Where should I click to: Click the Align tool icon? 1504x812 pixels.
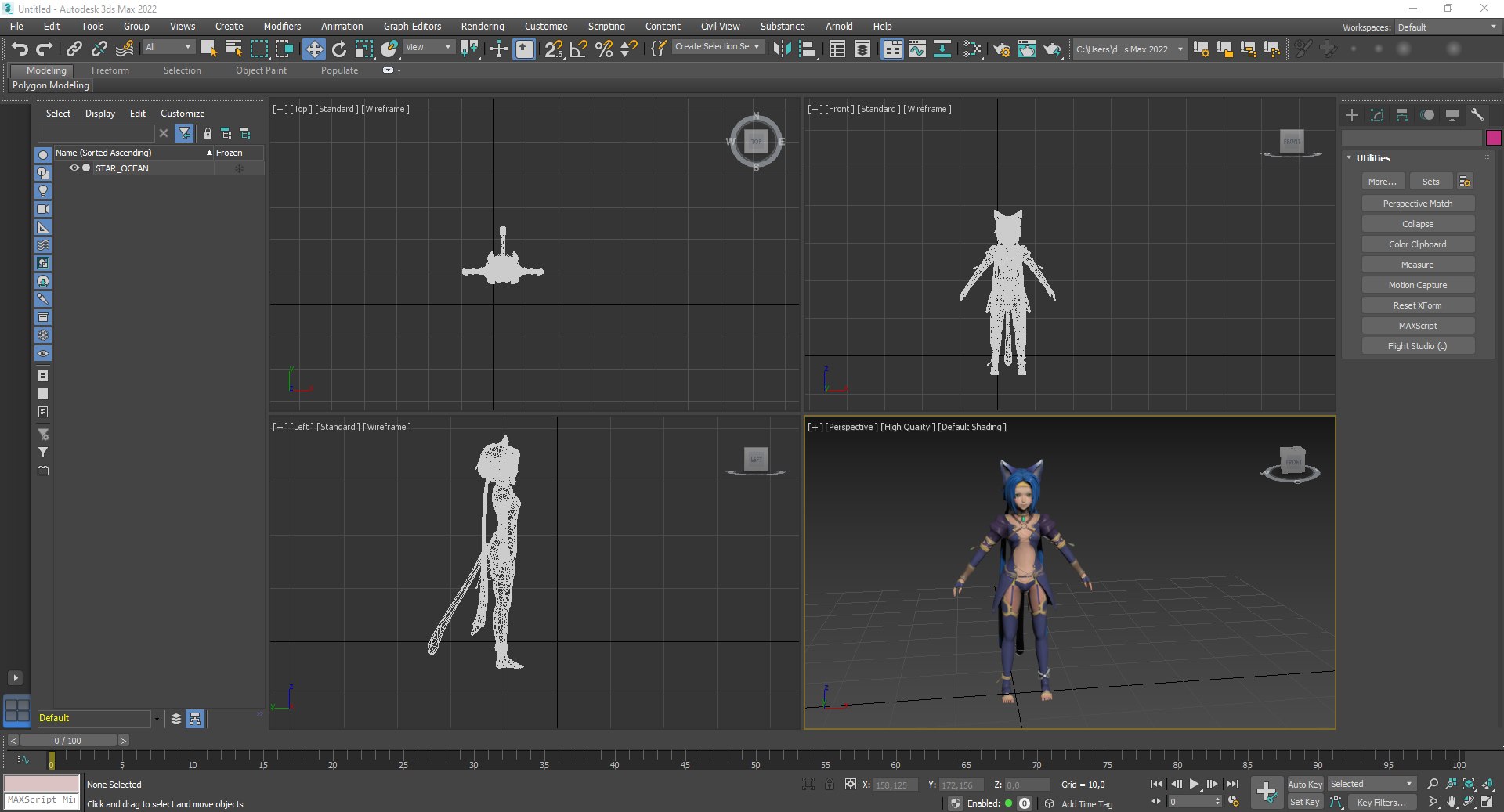click(x=808, y=49)
